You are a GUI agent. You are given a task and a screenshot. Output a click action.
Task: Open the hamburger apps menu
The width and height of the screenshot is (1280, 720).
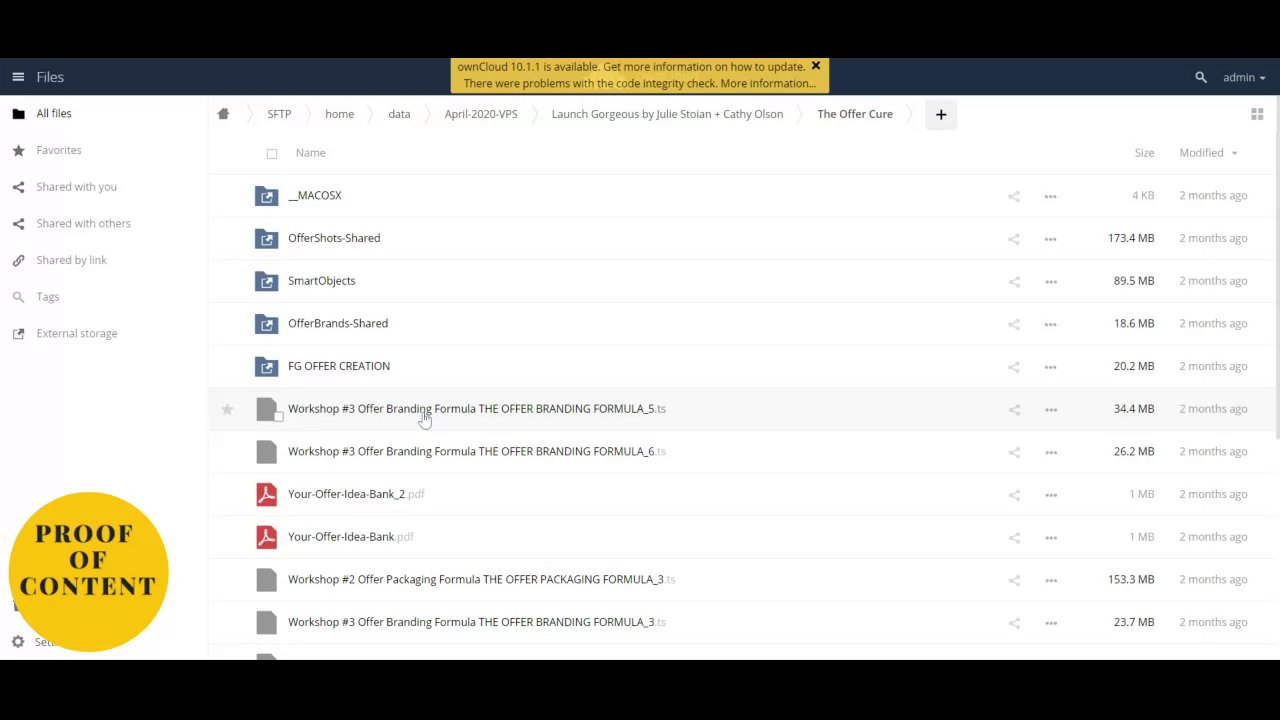coord(18,77)
